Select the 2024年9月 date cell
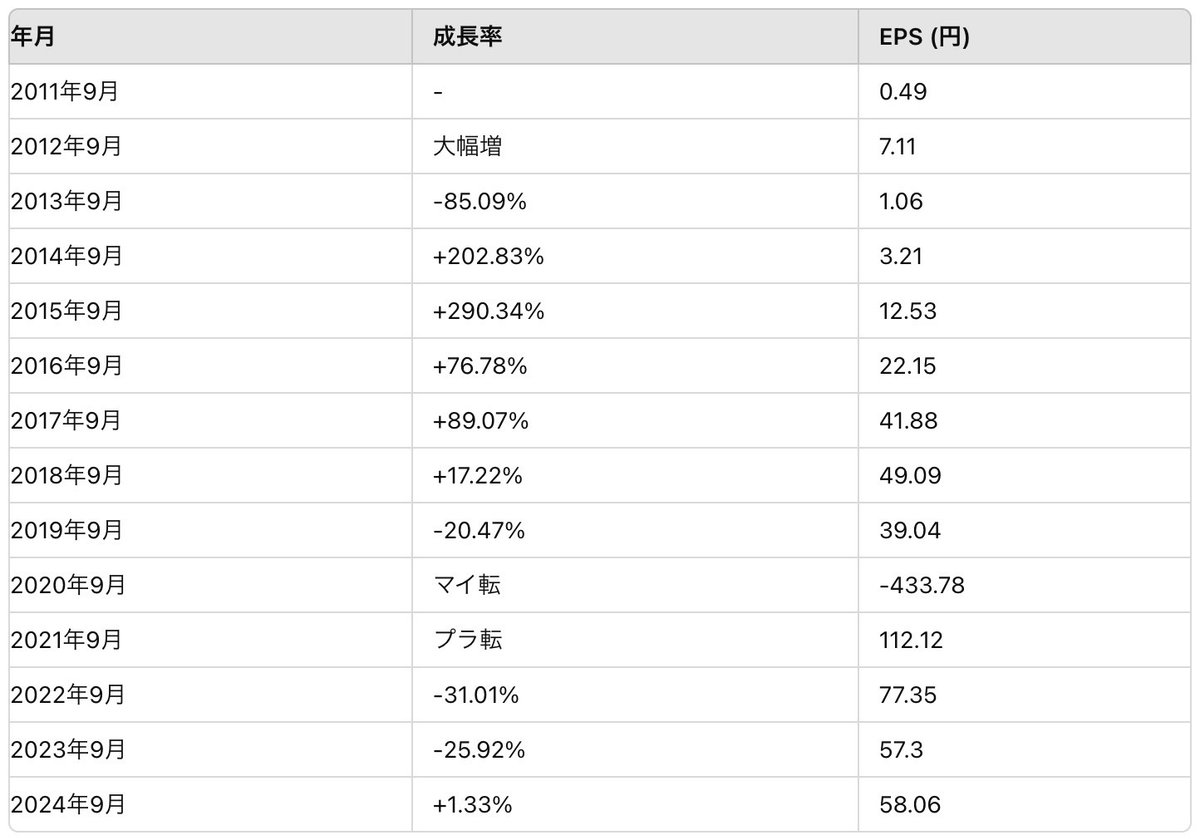The width and height of the screenshot is (1200, 839). pos(67,804)
